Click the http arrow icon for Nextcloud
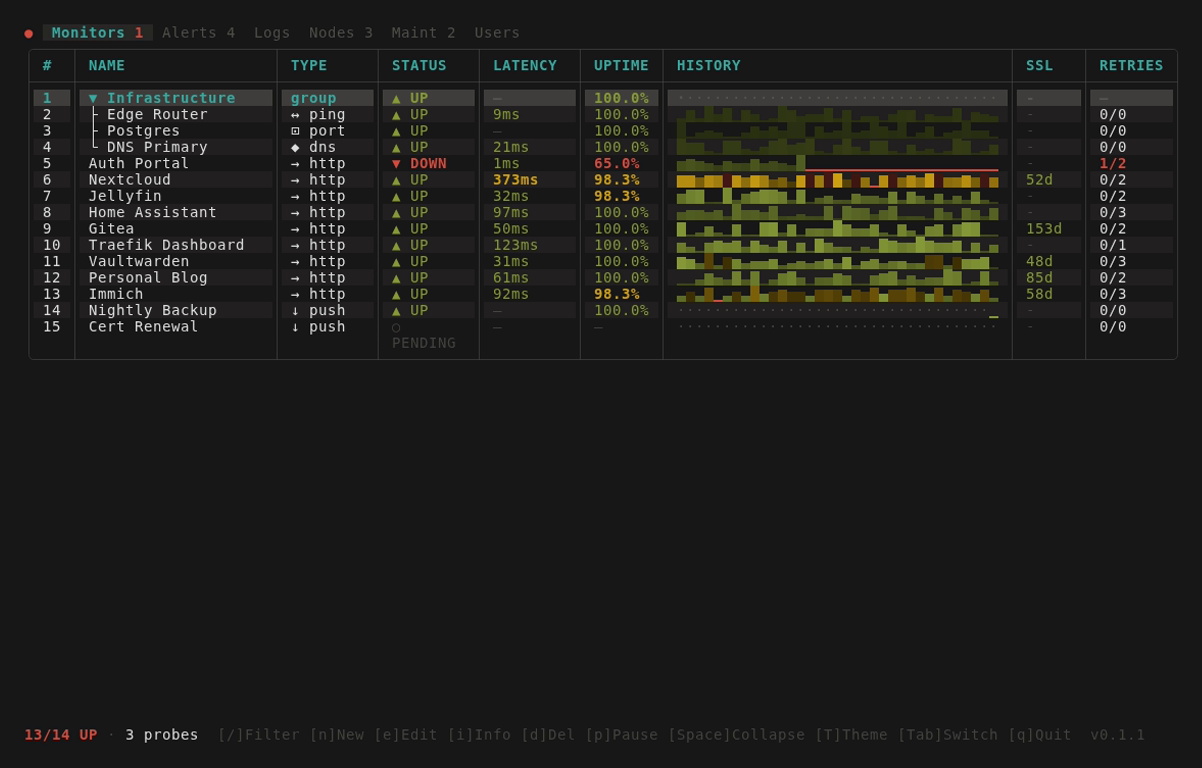 coord(295,180)
